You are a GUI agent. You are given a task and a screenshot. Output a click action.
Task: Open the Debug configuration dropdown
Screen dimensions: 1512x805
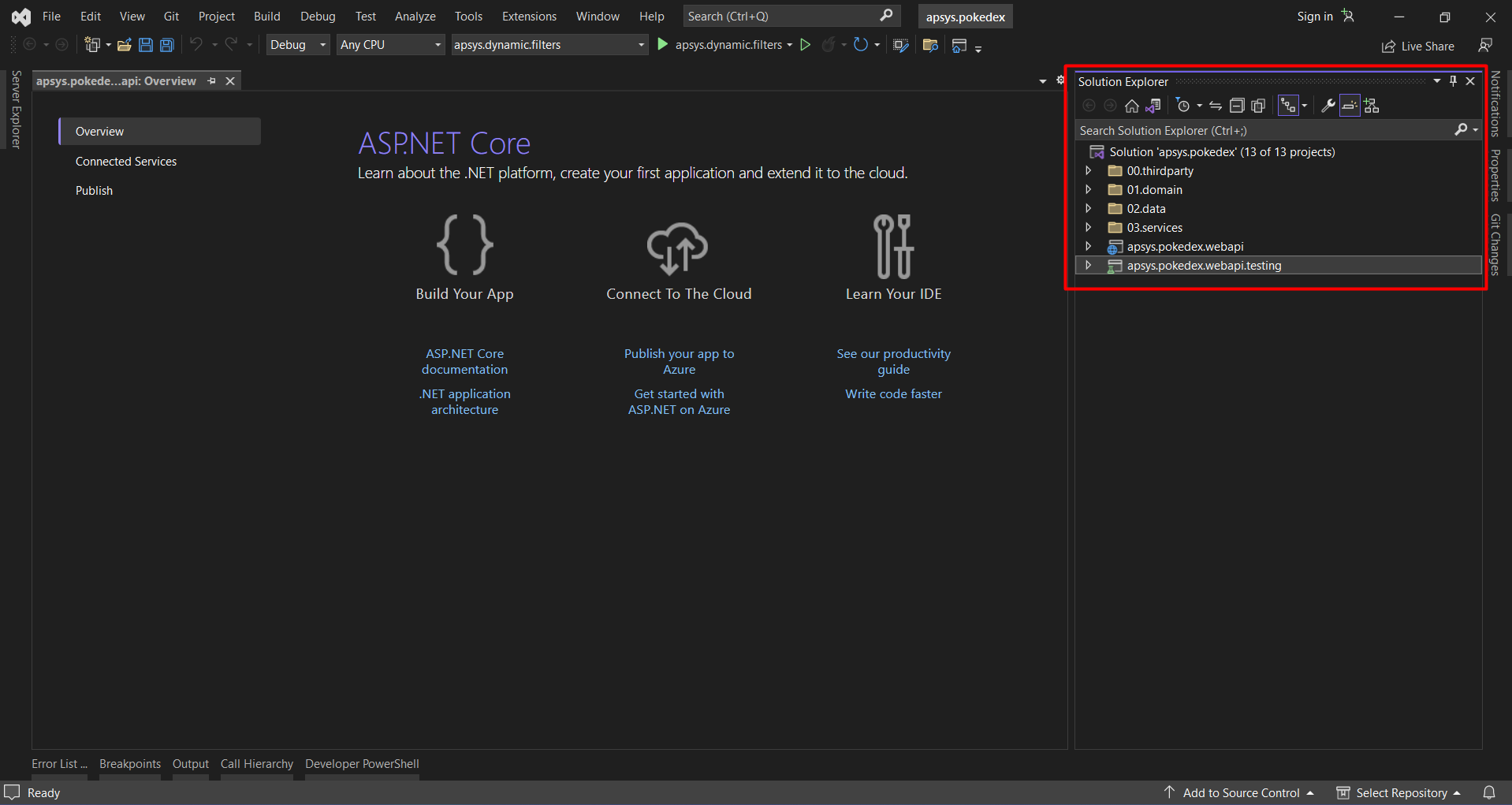coord(297,45)
